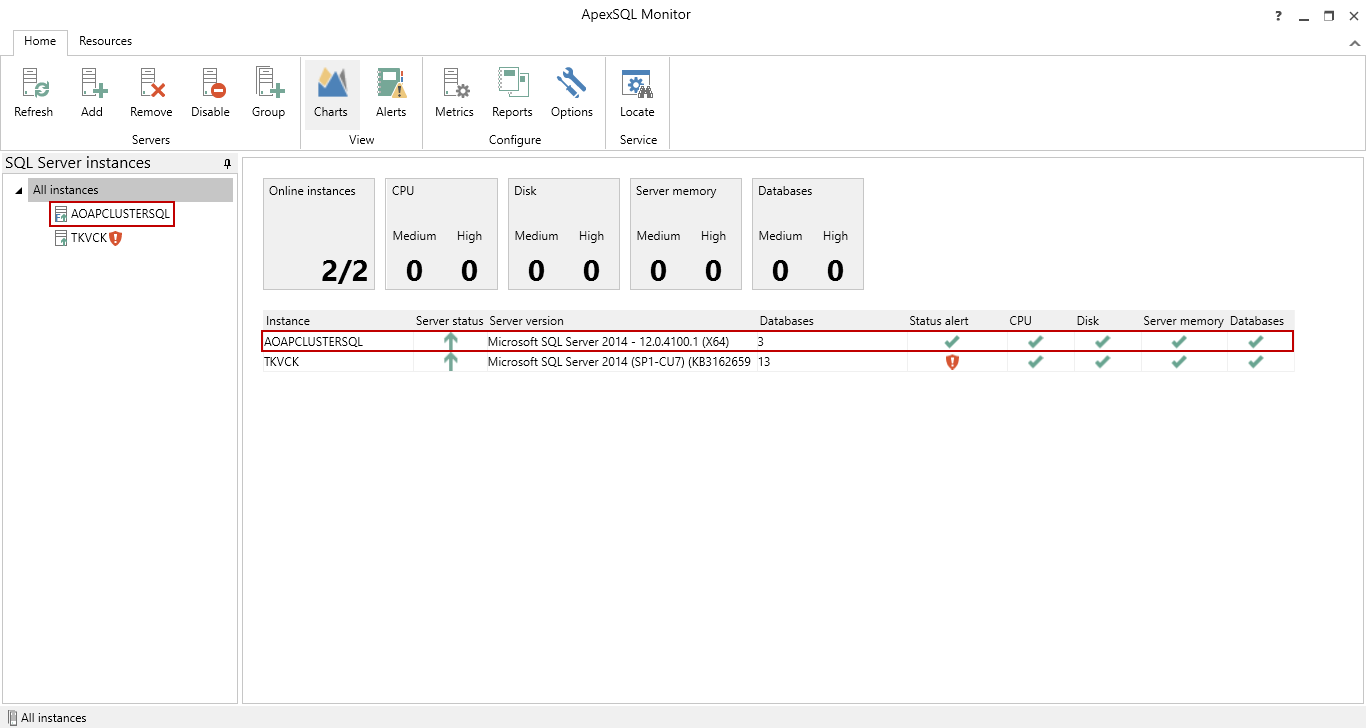
Task: Switch to Charts view
Action: pyautogui.click(x=331, y=92)
